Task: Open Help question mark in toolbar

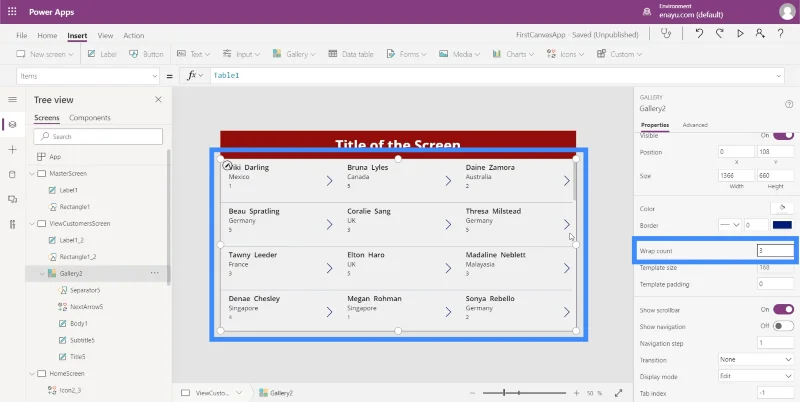Action: pyautogui.click(x=781, y=34)
